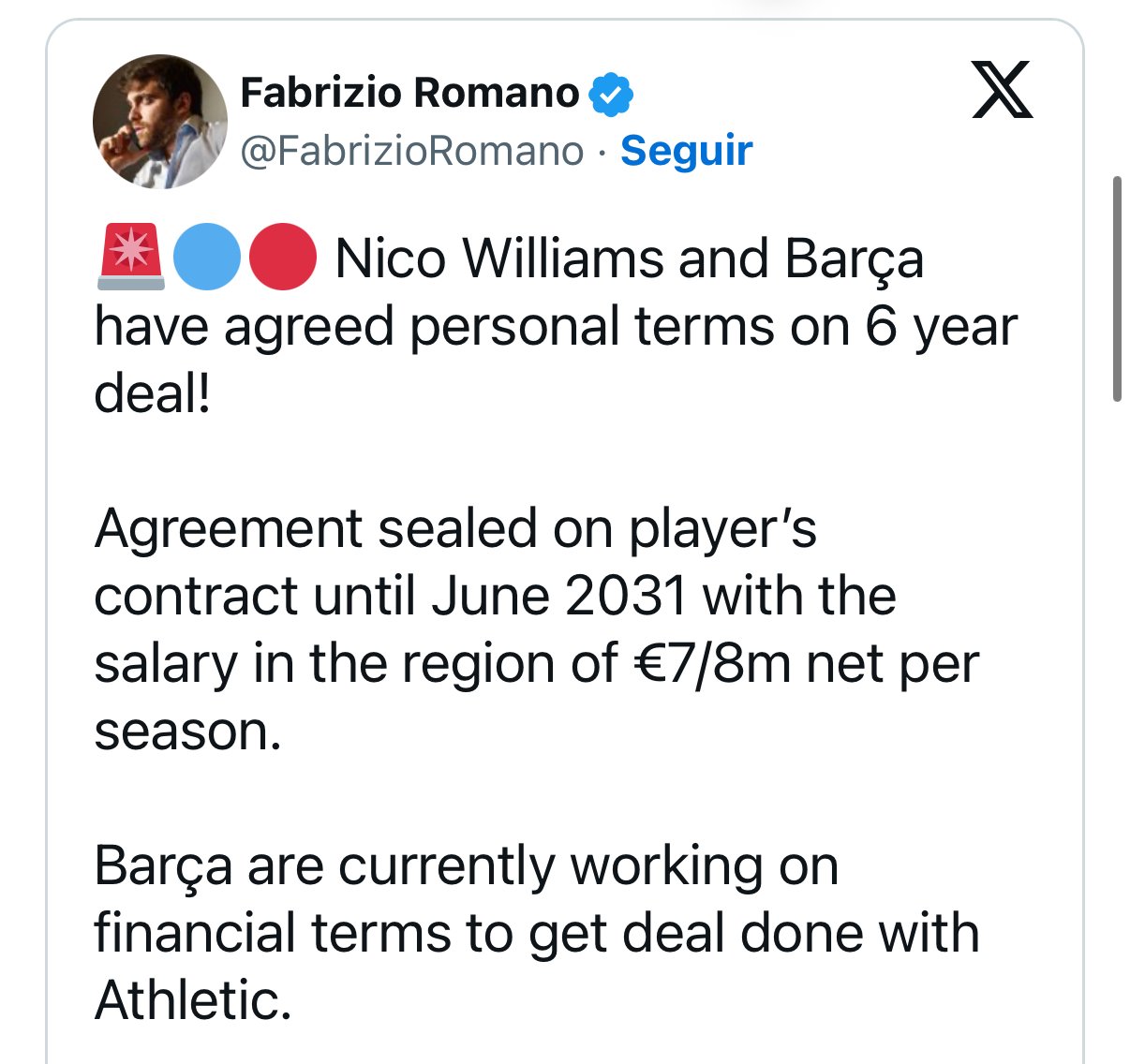Open the Fabrizio Romano display name
This screenshot has width=1130, height=1064.
tap(409, 93)
